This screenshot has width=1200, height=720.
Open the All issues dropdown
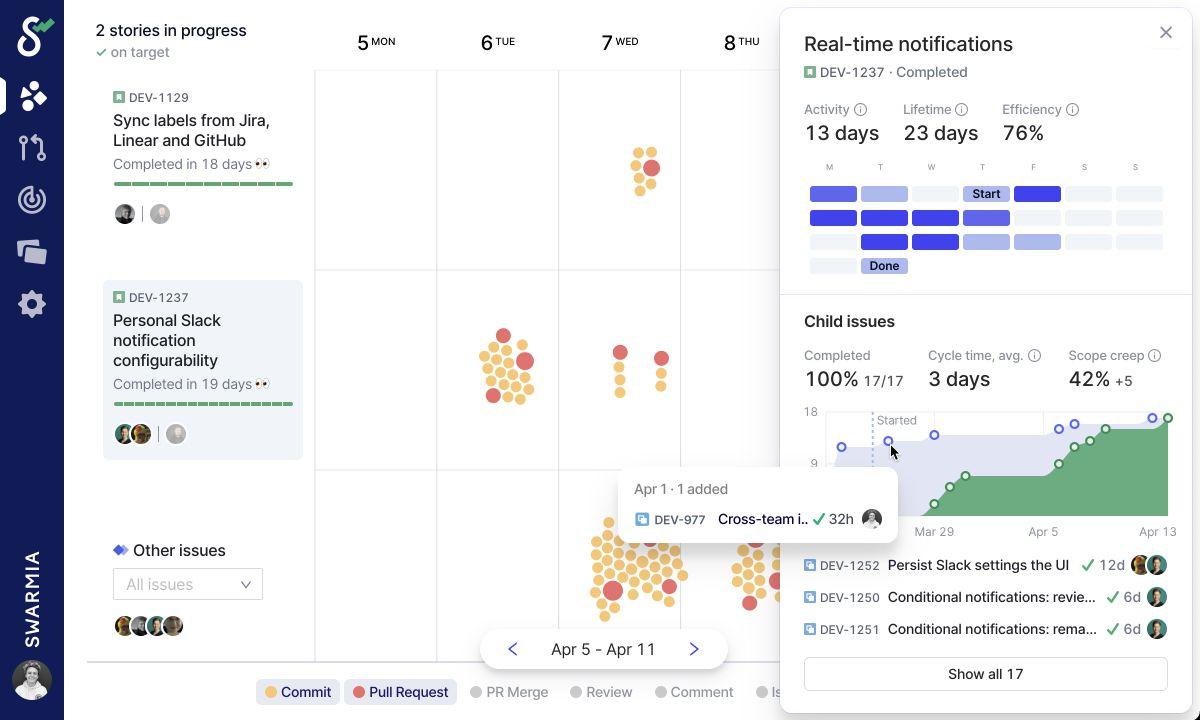pos(188,585)
